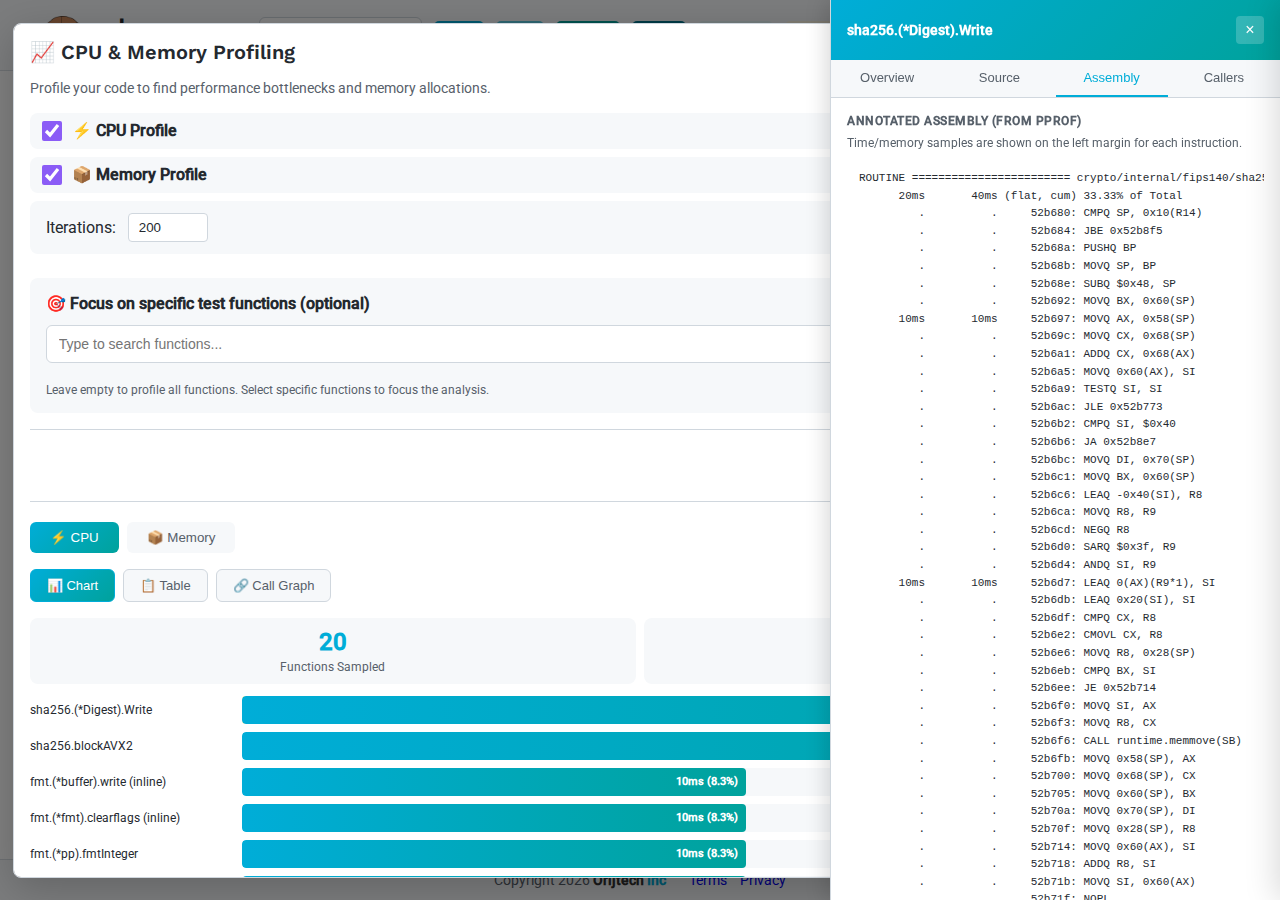The height and width of the screenshot is (900, 1280).
Task: Uncheck the CPU Profile checkbox
Action: click(52, 131)
